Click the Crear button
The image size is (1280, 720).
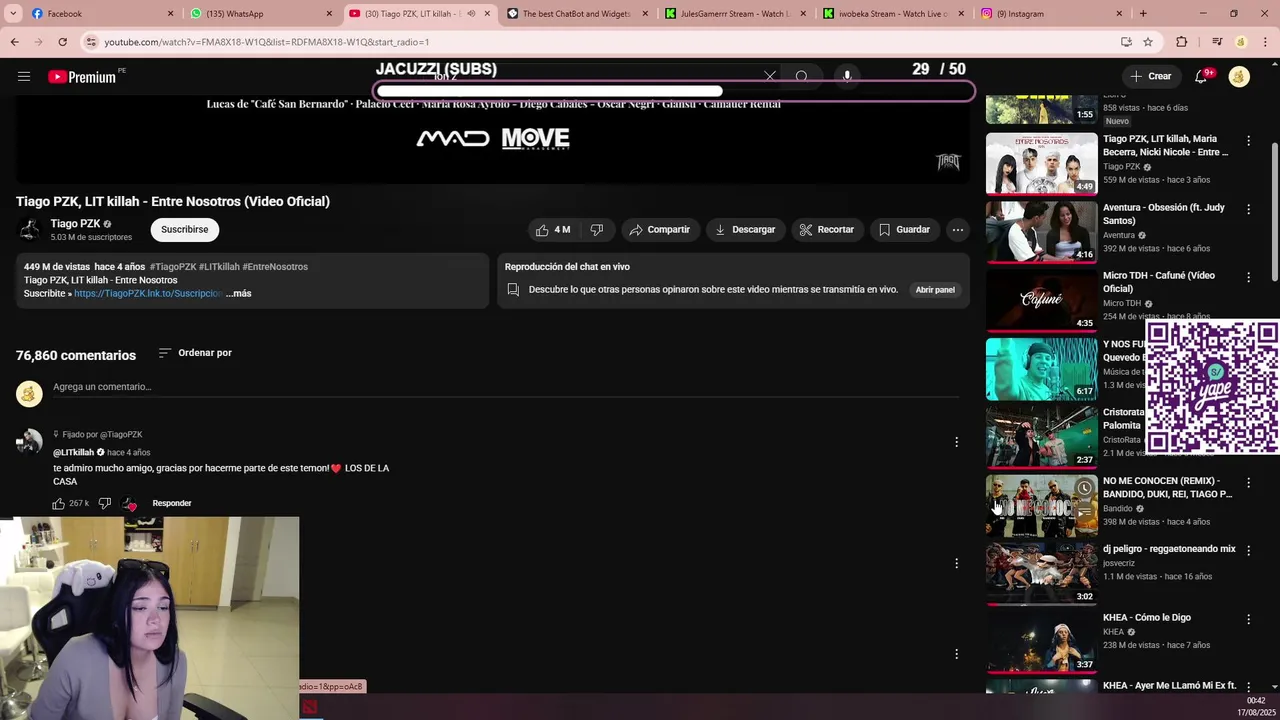coord(1150,76)
